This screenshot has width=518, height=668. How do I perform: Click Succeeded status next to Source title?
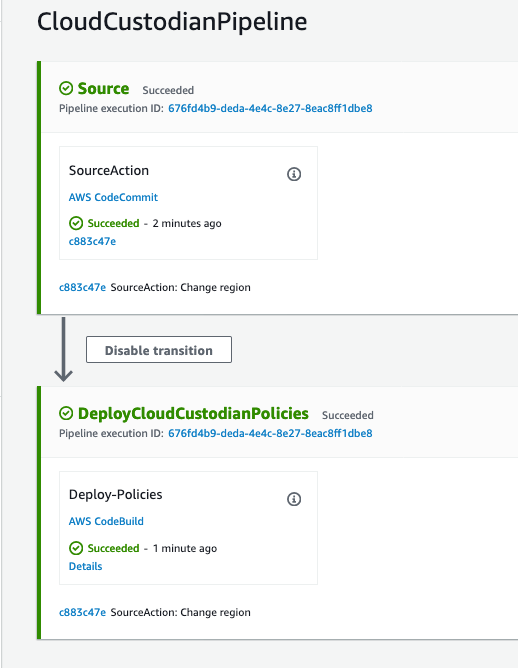click(x=168, y=90)
